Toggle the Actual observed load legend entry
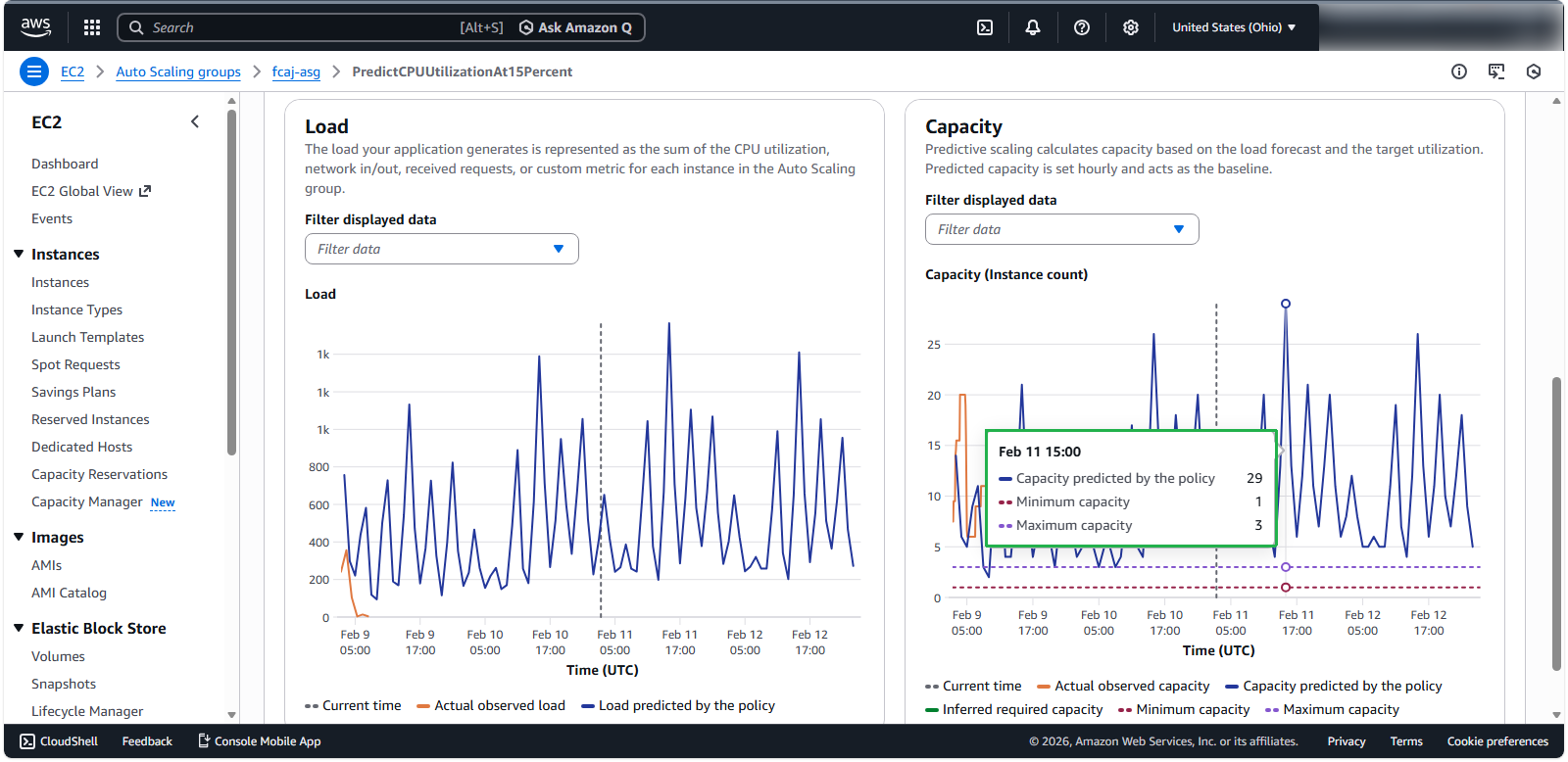This screenshot has width=1568, height=762. point(491,705)
